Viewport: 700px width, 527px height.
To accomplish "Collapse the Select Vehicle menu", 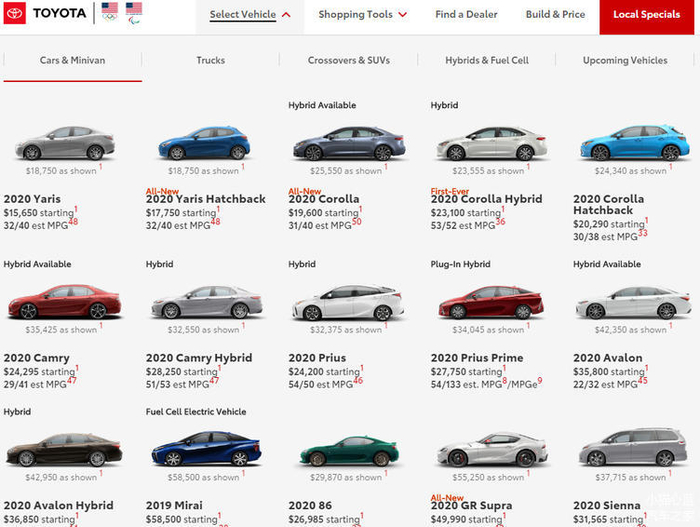I will [250, 15].
